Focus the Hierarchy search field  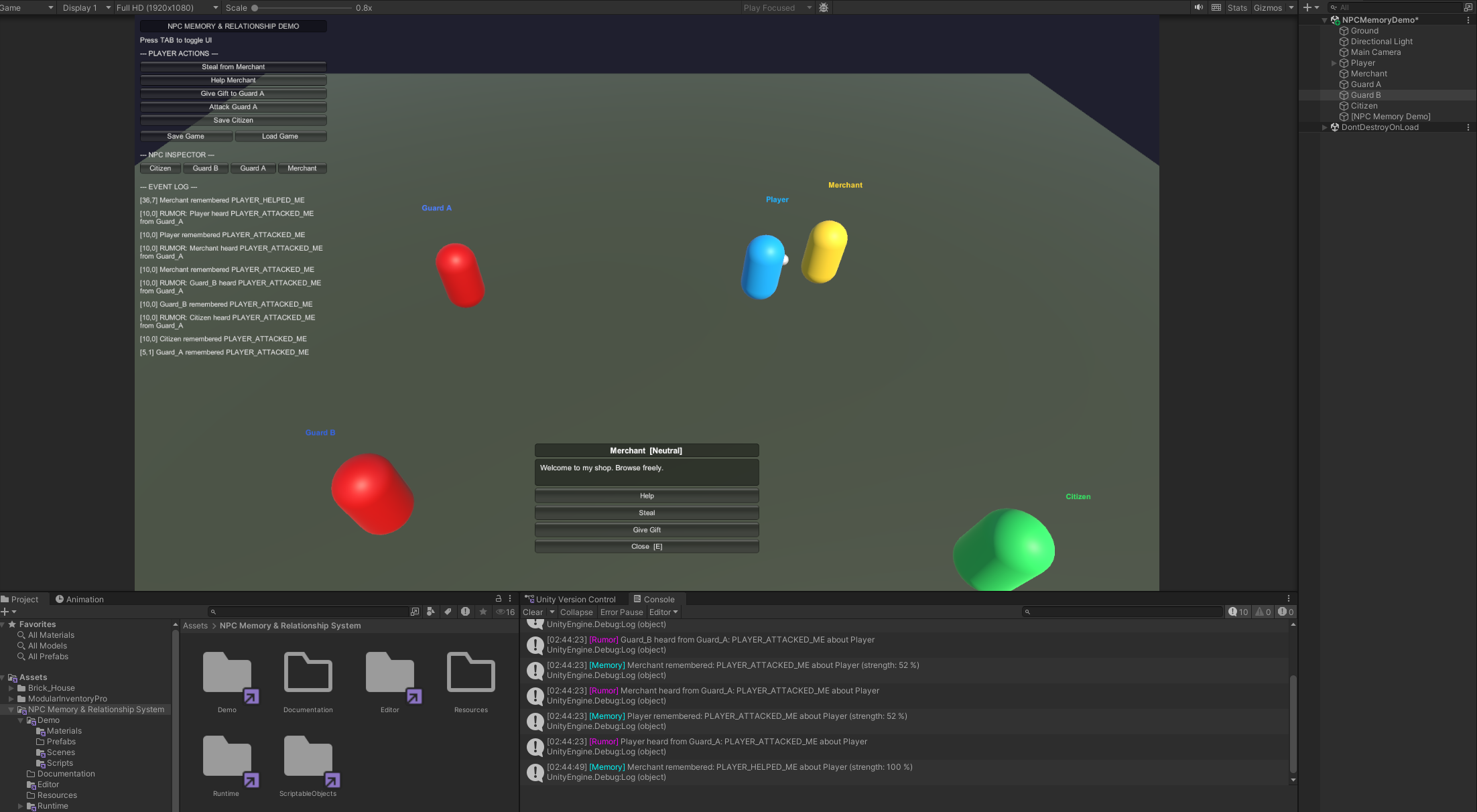(1395, 7)
